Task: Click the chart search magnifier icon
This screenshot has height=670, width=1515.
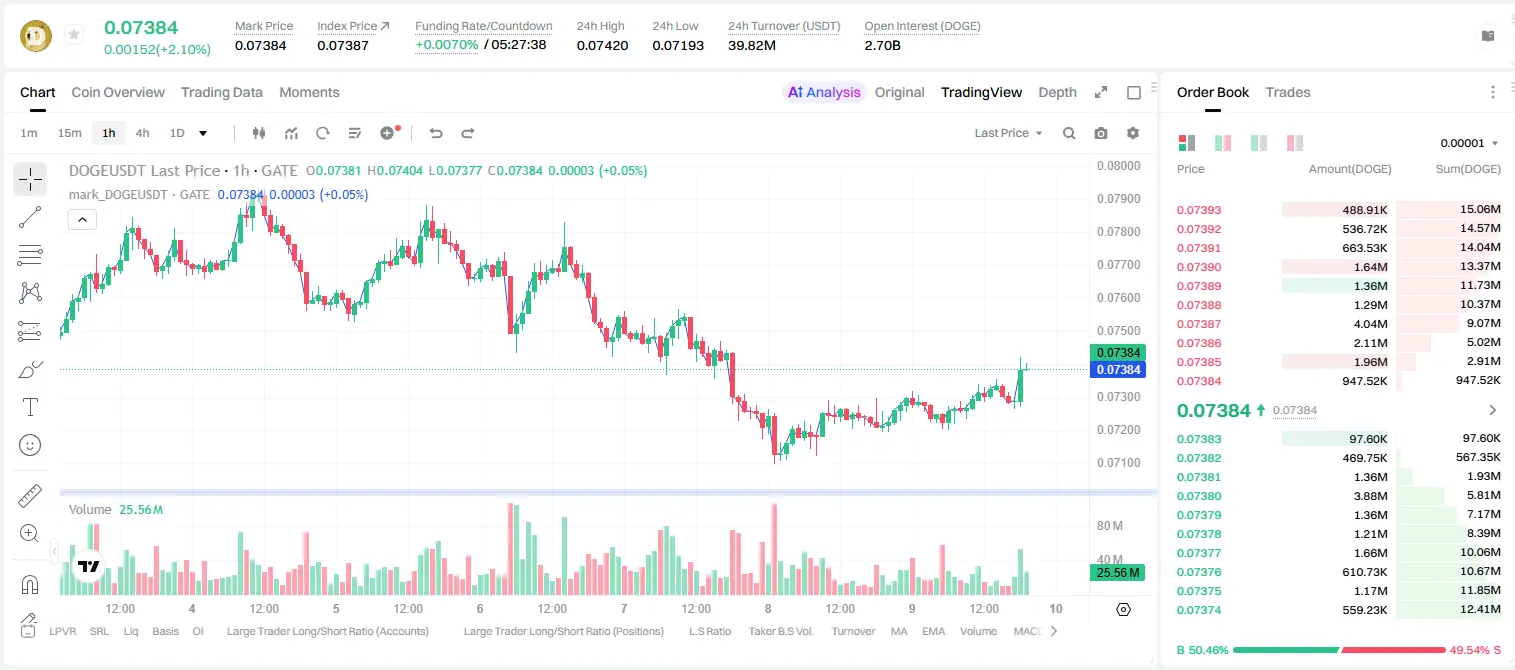Action: click(x=1069, y=133)
